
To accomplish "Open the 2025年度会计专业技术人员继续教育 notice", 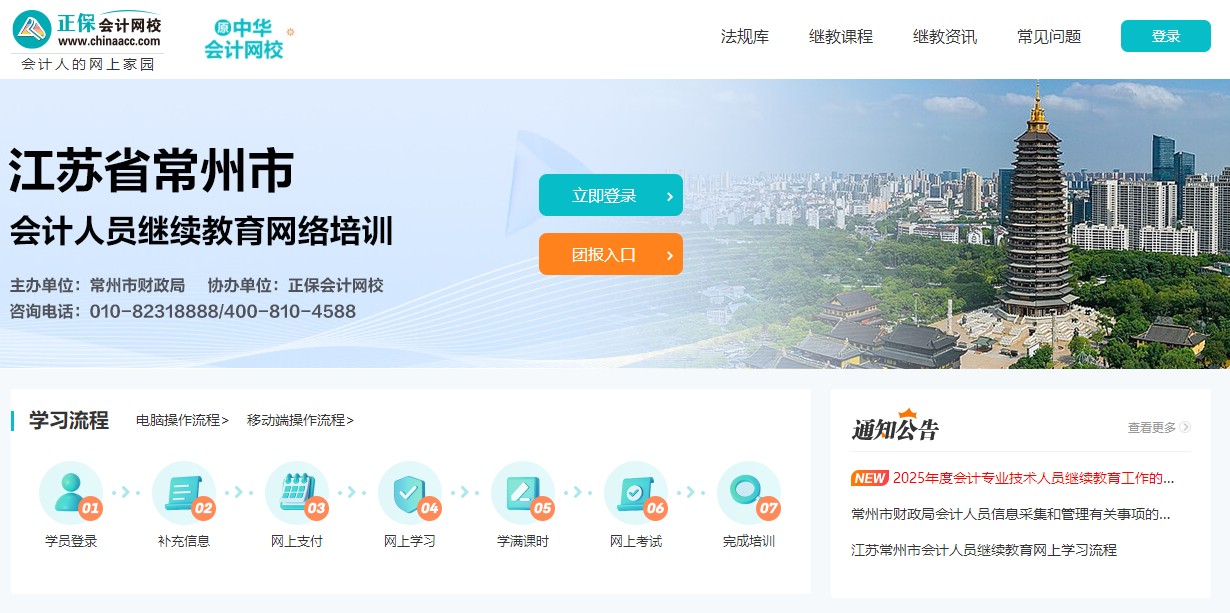I will 1033,478.
